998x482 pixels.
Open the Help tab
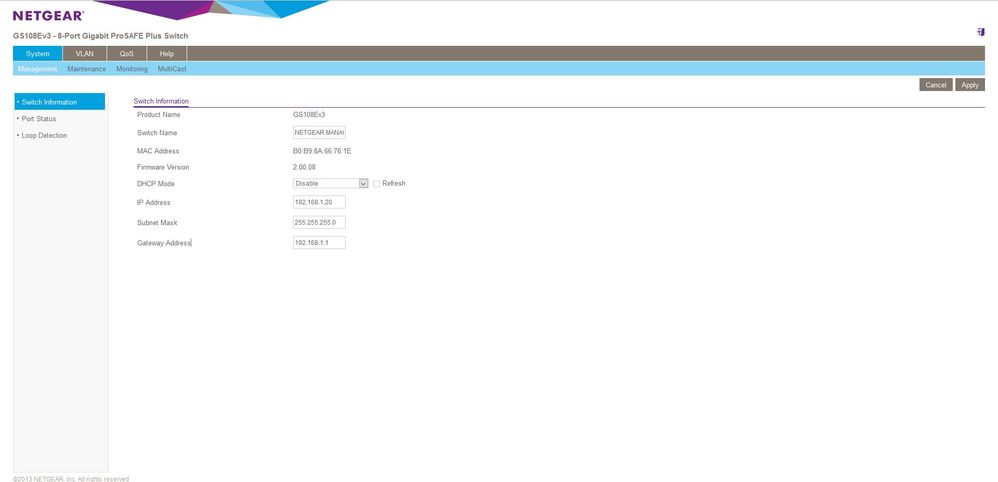click(x=167, y=54)
